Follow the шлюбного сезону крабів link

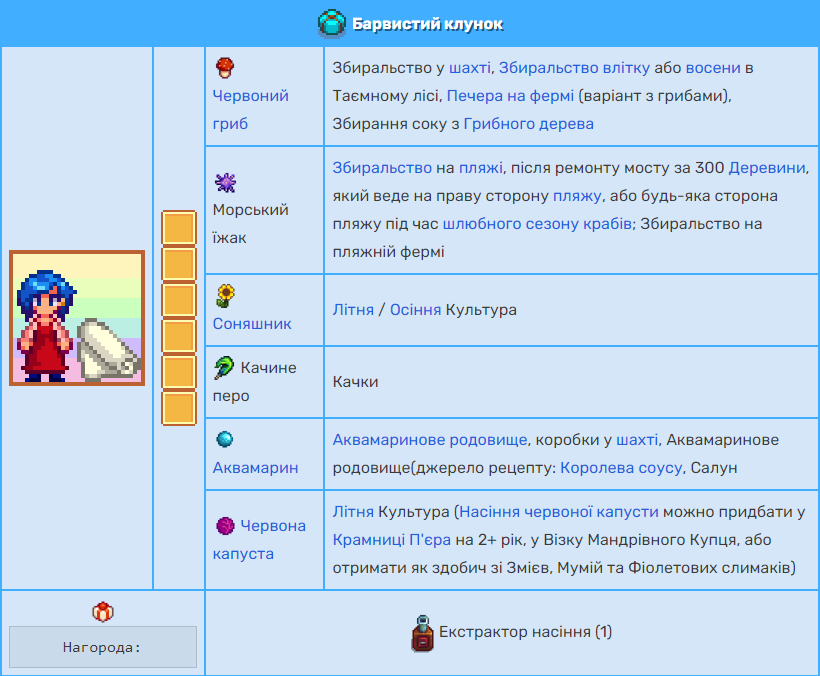pos(537,224)
